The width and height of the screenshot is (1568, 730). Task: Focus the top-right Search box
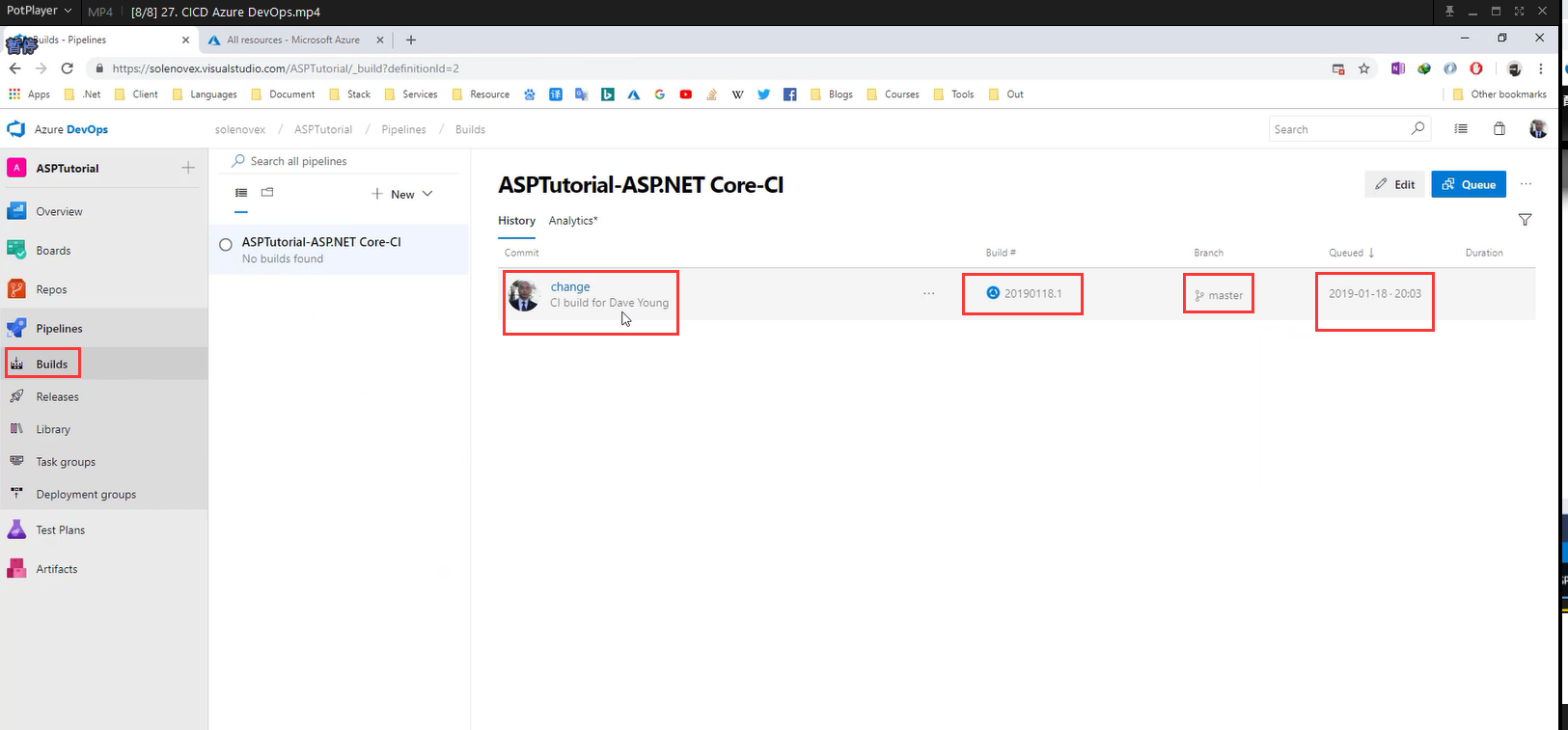pyautogui.click(x=1349, y=129)
